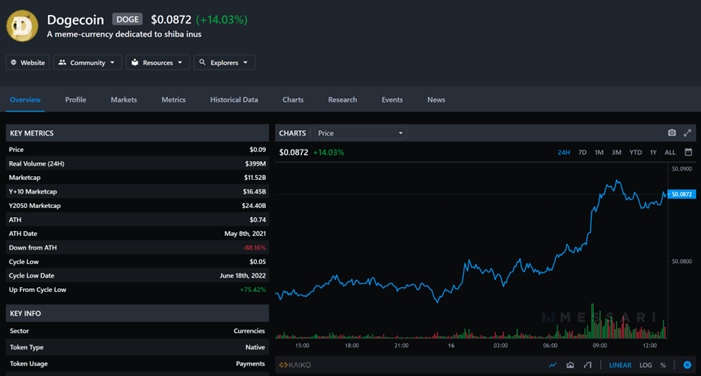Image resolution: width=701 pixels, height=376 pixels.
Task: Open the calendar date range picker
Action: pyautogui.click(x=688, y=152)
